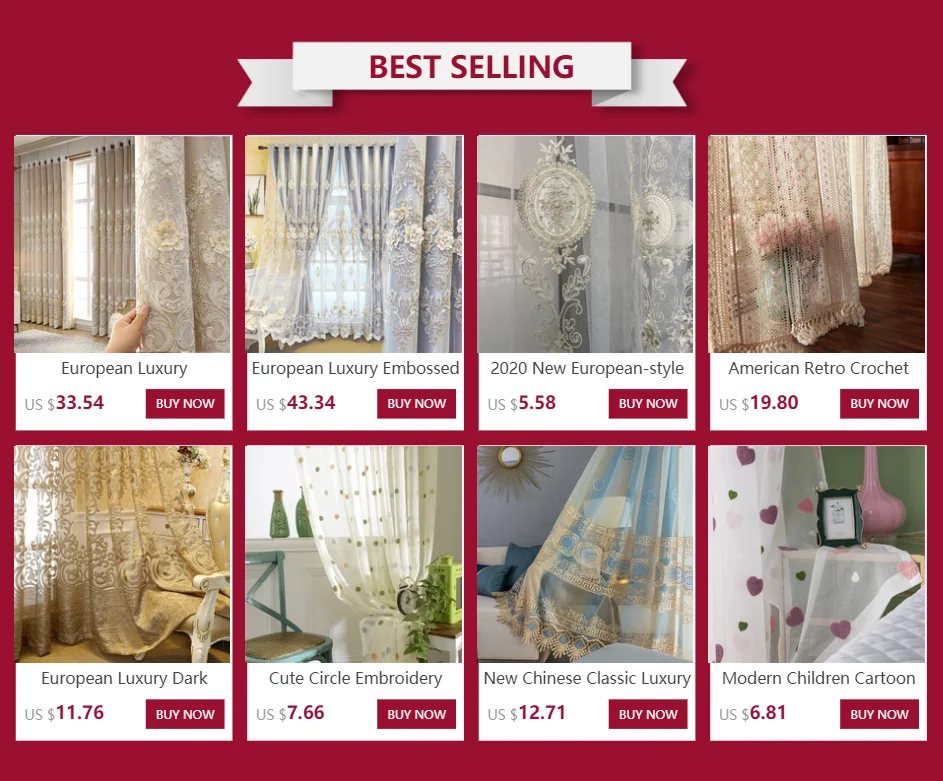Open the Modern Children Cartoon heart curtain image

[x=817, y=554]
